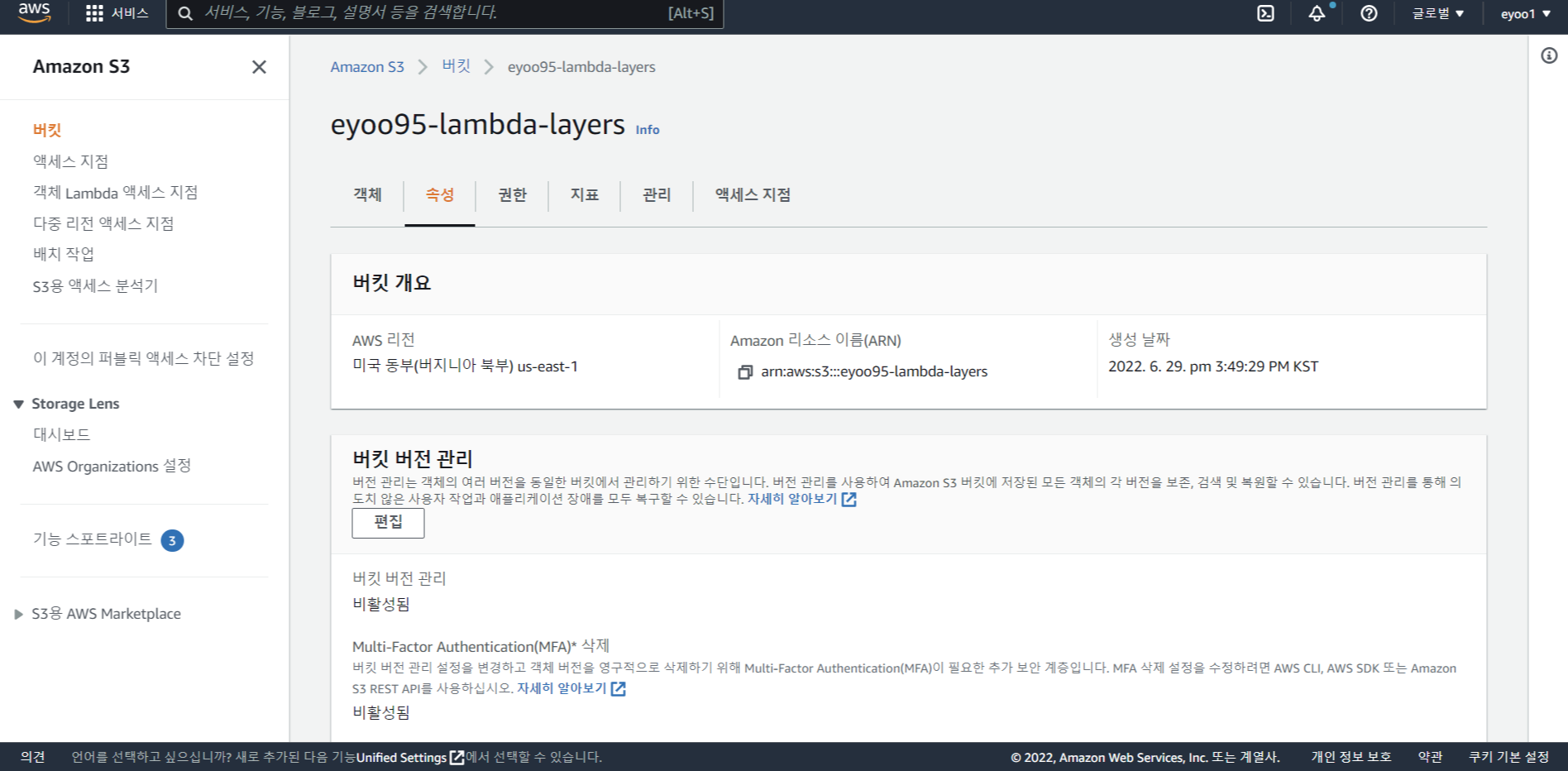This screenshot has width=1568, height=771.
Task: Click 의견 feedback in footer
Action: (32, 757)
